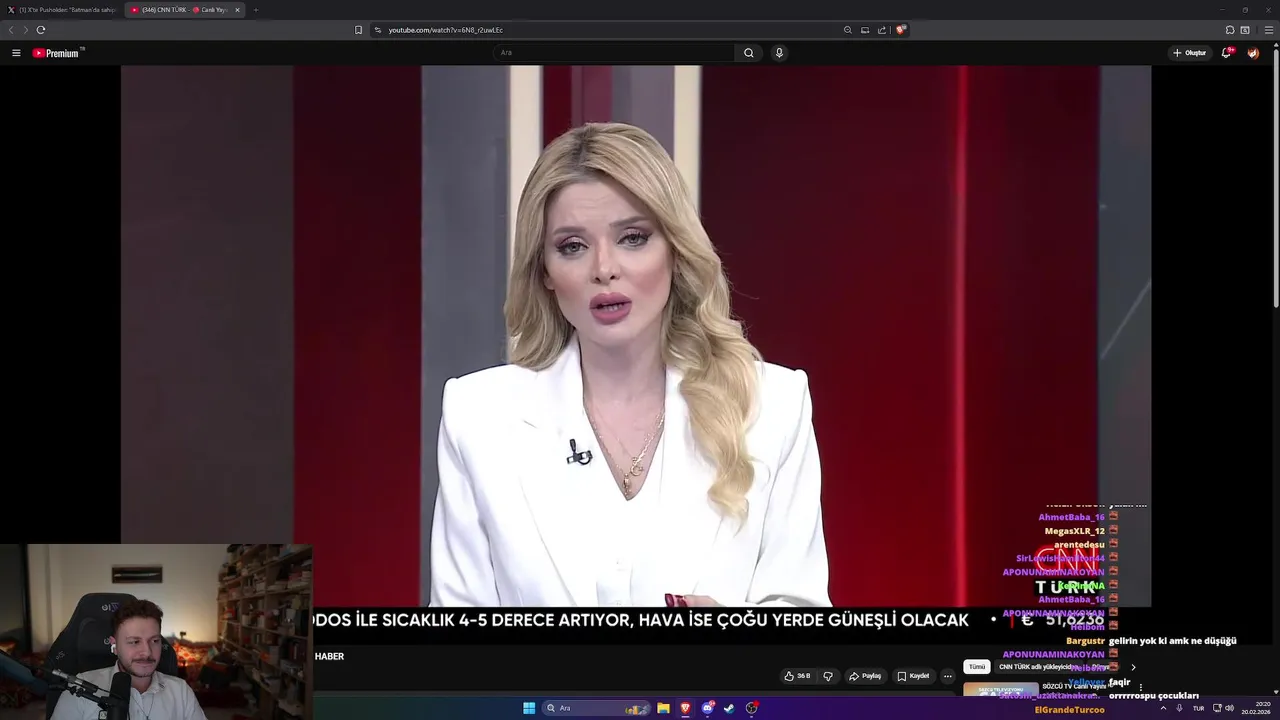Viewport: 1280px width, 720px height.
Task: Select the 'CNN TÜRK adlı yükleyiciden' chip
Action: click(x=1040, y=667)
